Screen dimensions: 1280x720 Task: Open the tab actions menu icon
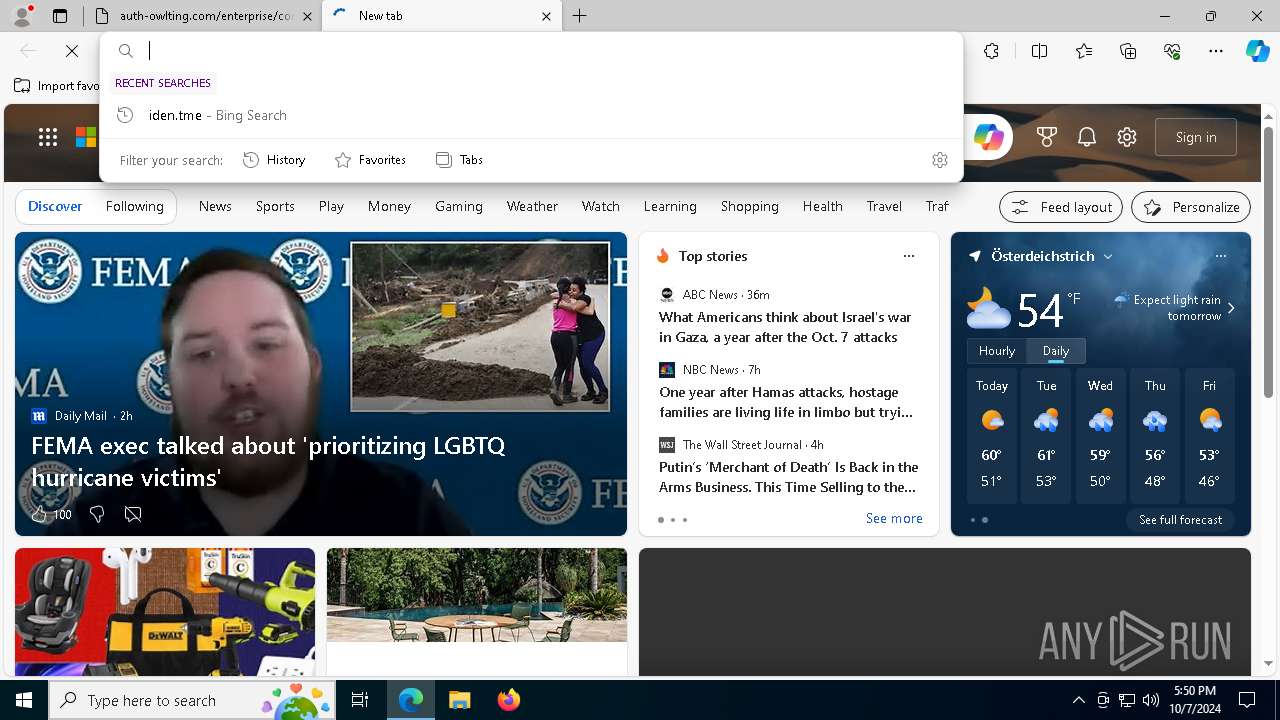pos(60,16)
